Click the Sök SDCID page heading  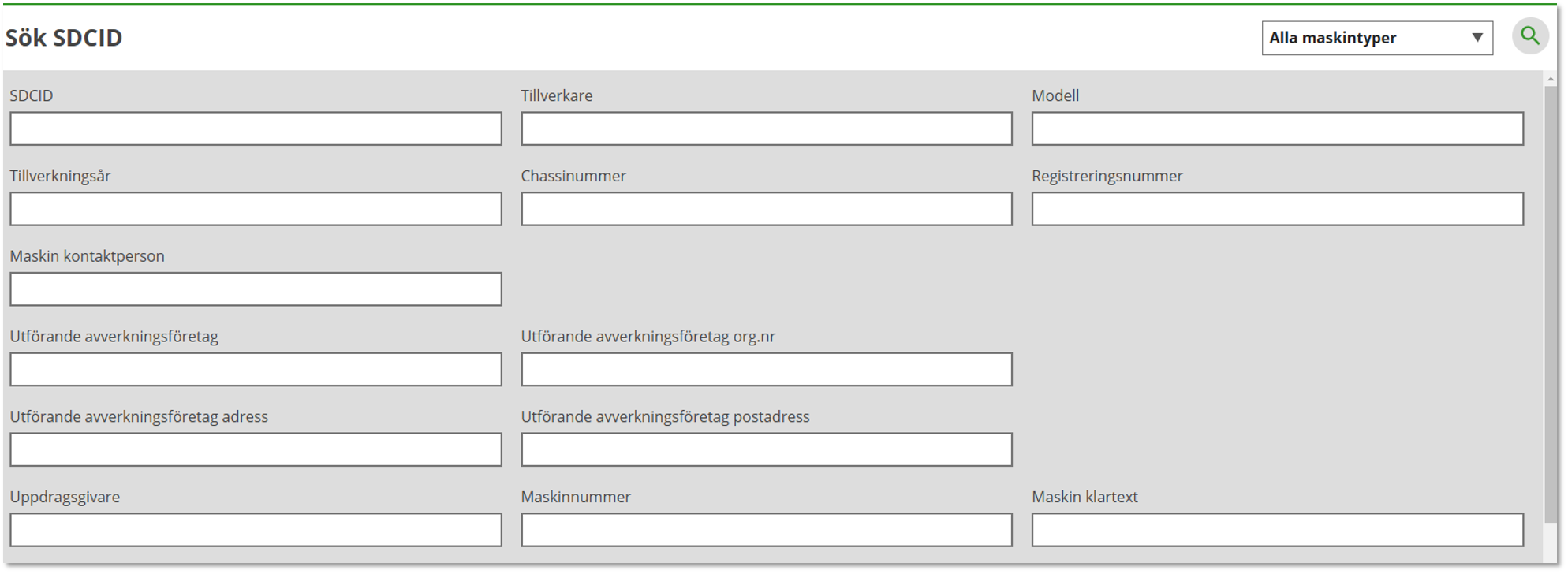[x=64, y=38]
